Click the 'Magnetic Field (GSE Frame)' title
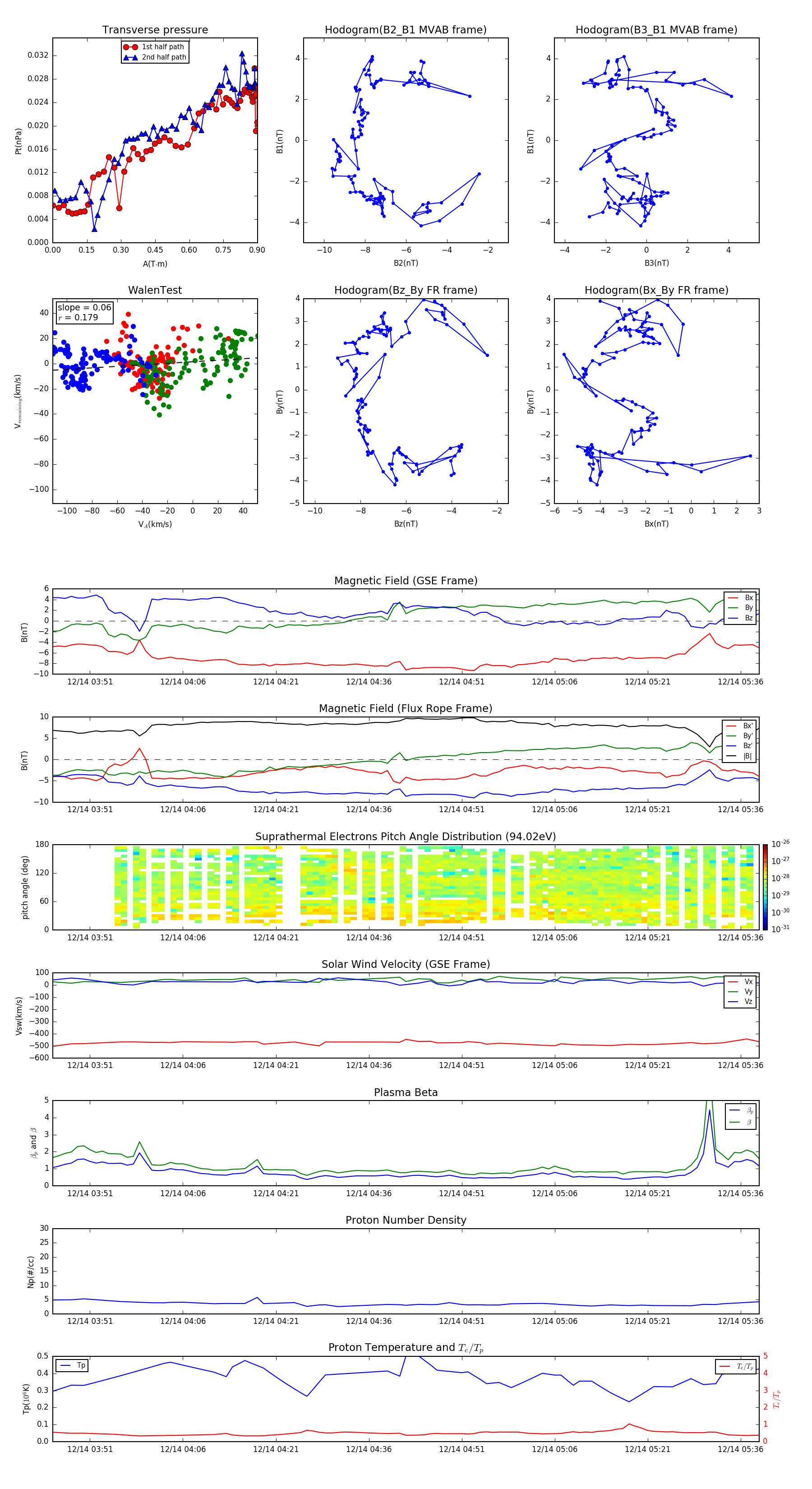Image resolution: width=812 pixels, height=1489 pixels. (x=406, y=581)
